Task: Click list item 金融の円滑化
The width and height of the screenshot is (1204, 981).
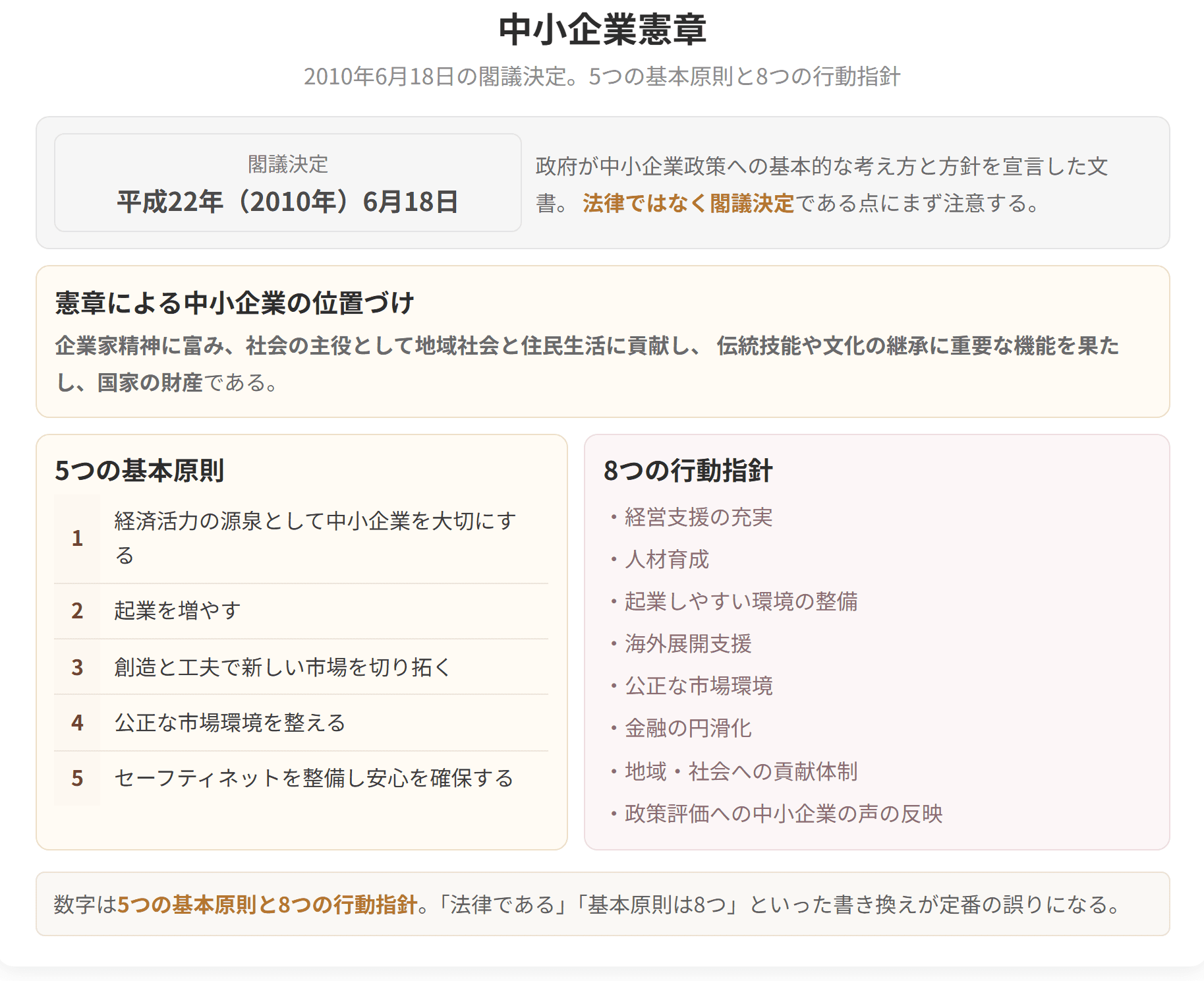Action: click(x=688, y=728)
